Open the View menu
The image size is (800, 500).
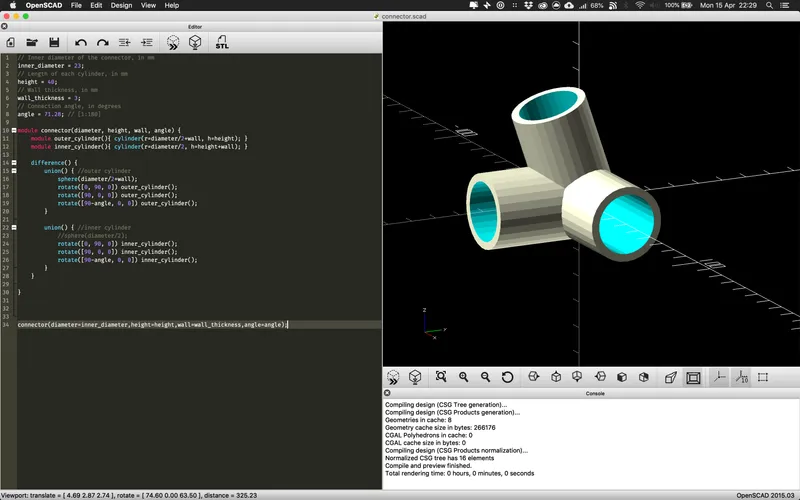click(148, 5)
